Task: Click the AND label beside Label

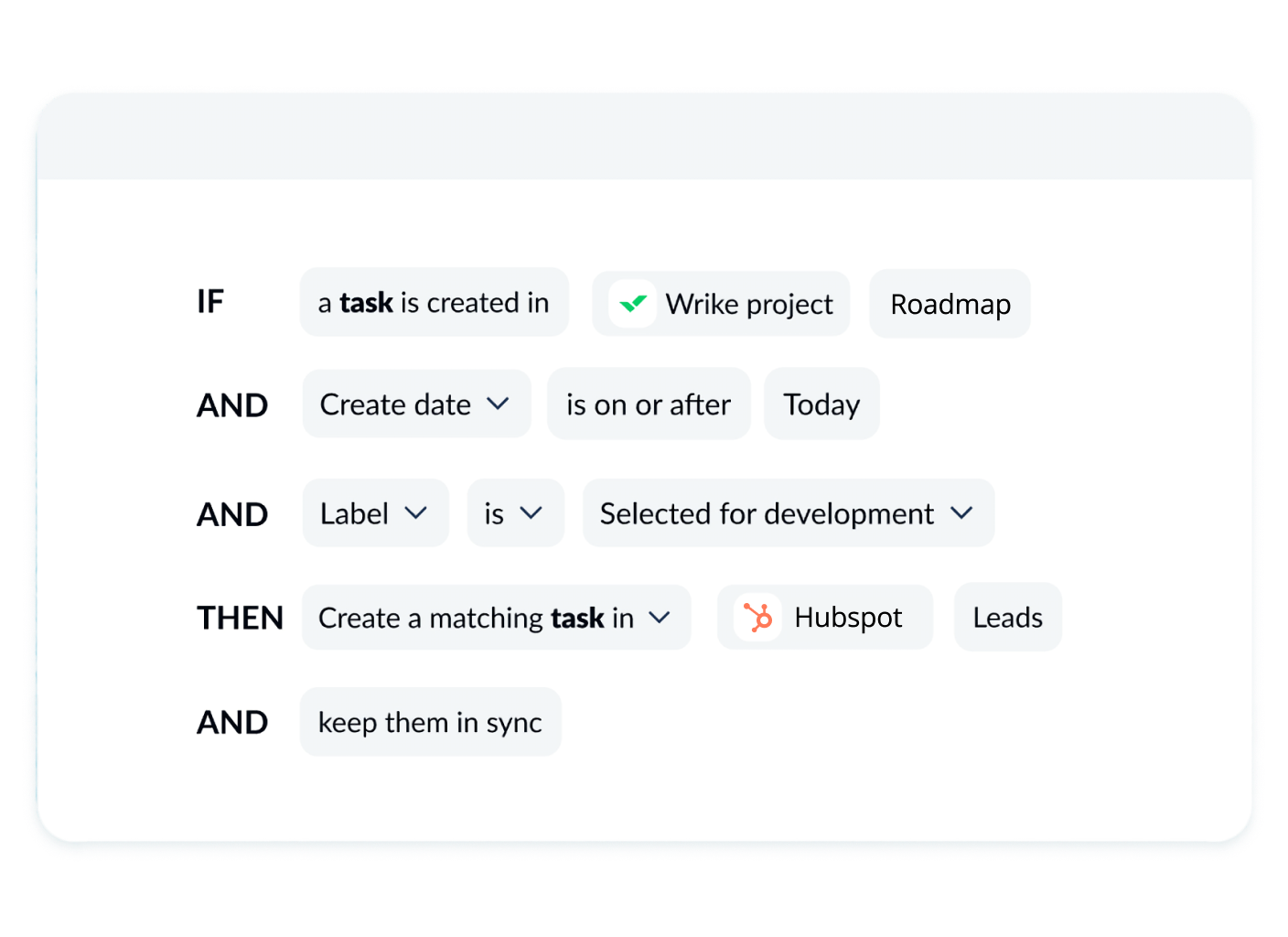Action: coord(232,514)
